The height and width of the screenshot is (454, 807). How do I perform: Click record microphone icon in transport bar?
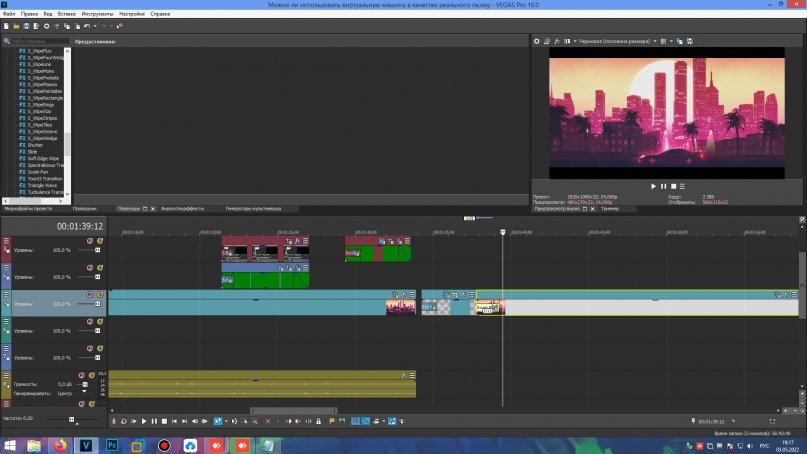112,421
